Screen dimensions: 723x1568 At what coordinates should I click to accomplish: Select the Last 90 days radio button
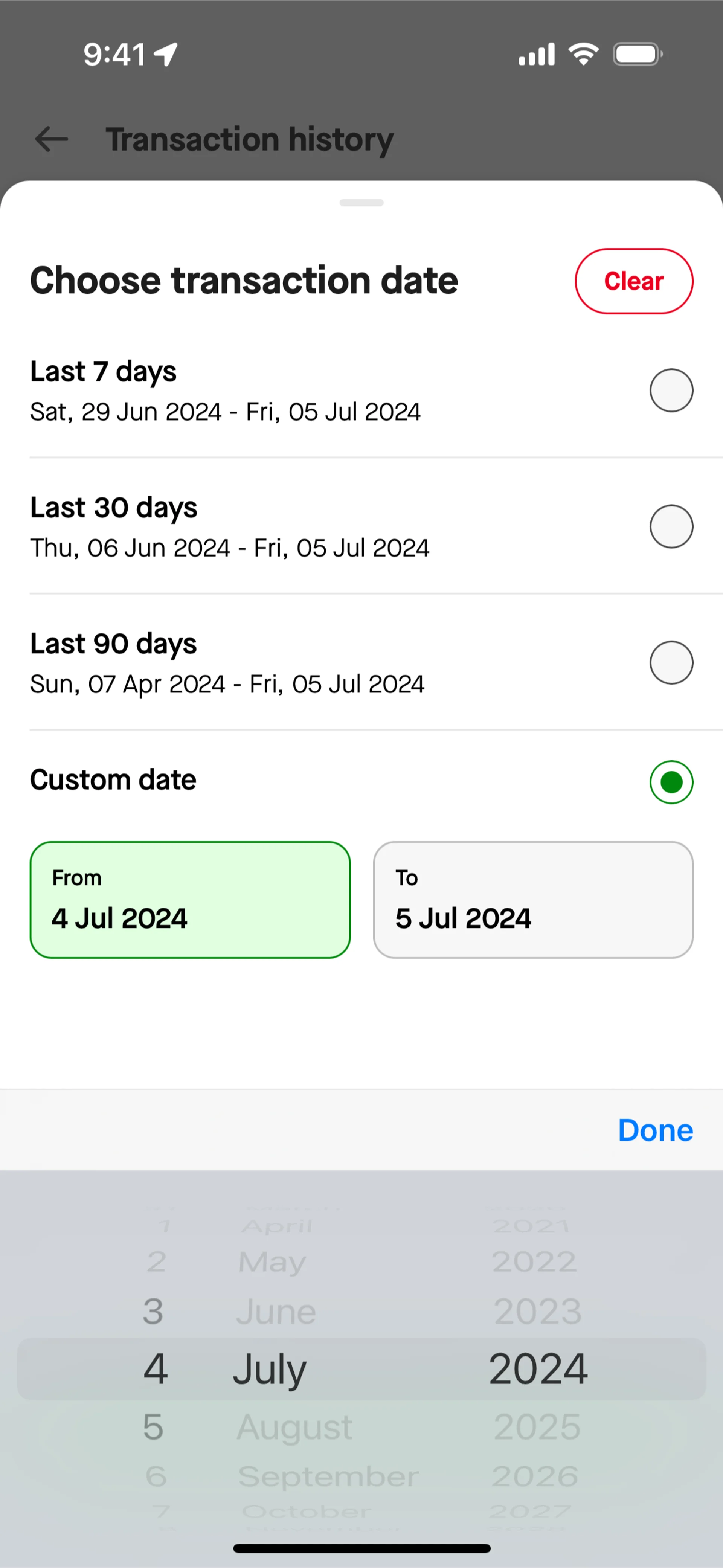[x=671, y=663]
